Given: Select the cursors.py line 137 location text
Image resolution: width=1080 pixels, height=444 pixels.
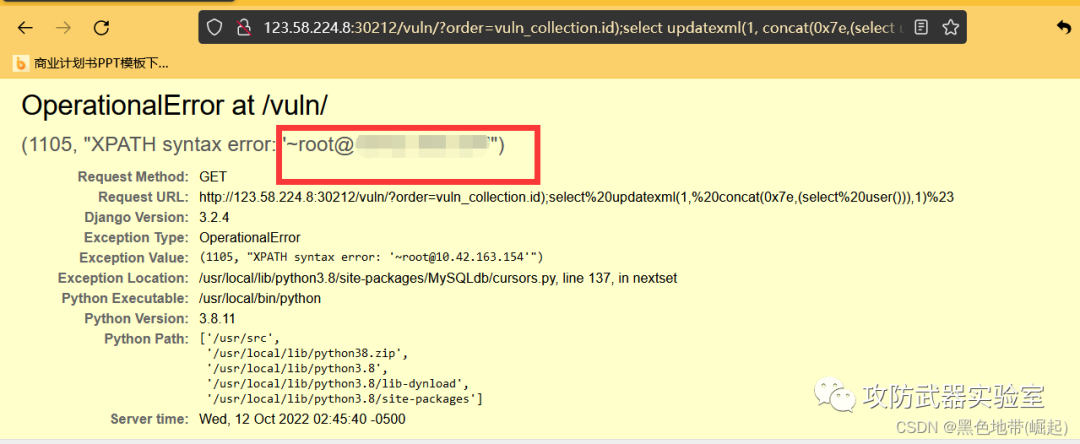Looking at the screenshot, I should 439,278.
